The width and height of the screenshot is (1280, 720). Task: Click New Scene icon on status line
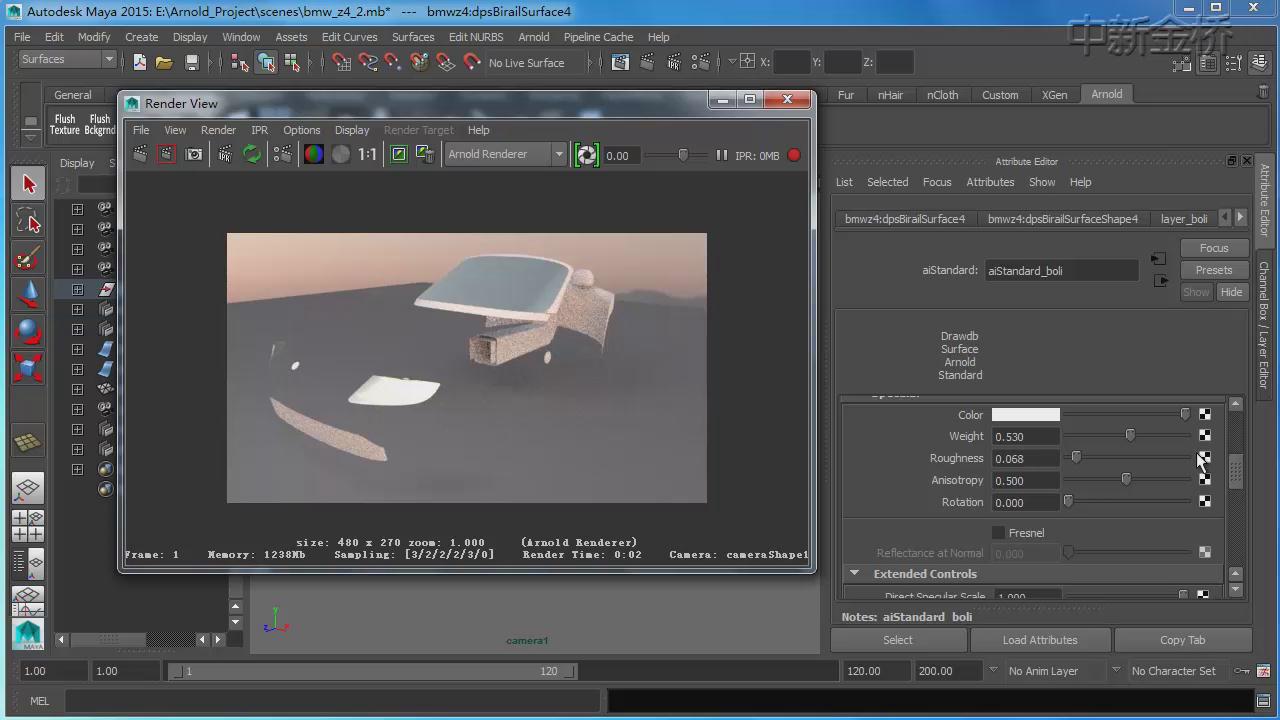tap(139, 62)
